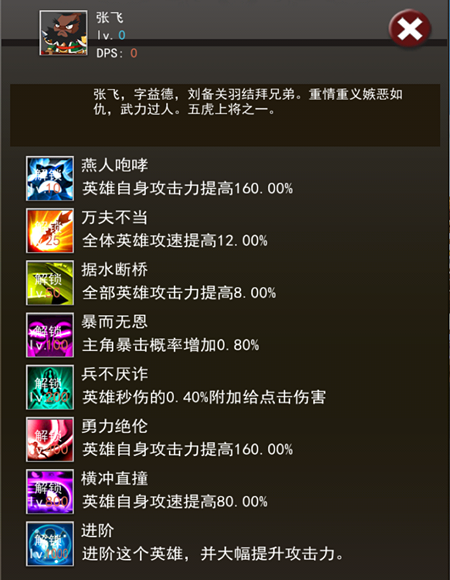Tap the 进阶 blue advancement icon
This screenshot has height=580, width=450.
pyautogui.click(x=50, y=544)
